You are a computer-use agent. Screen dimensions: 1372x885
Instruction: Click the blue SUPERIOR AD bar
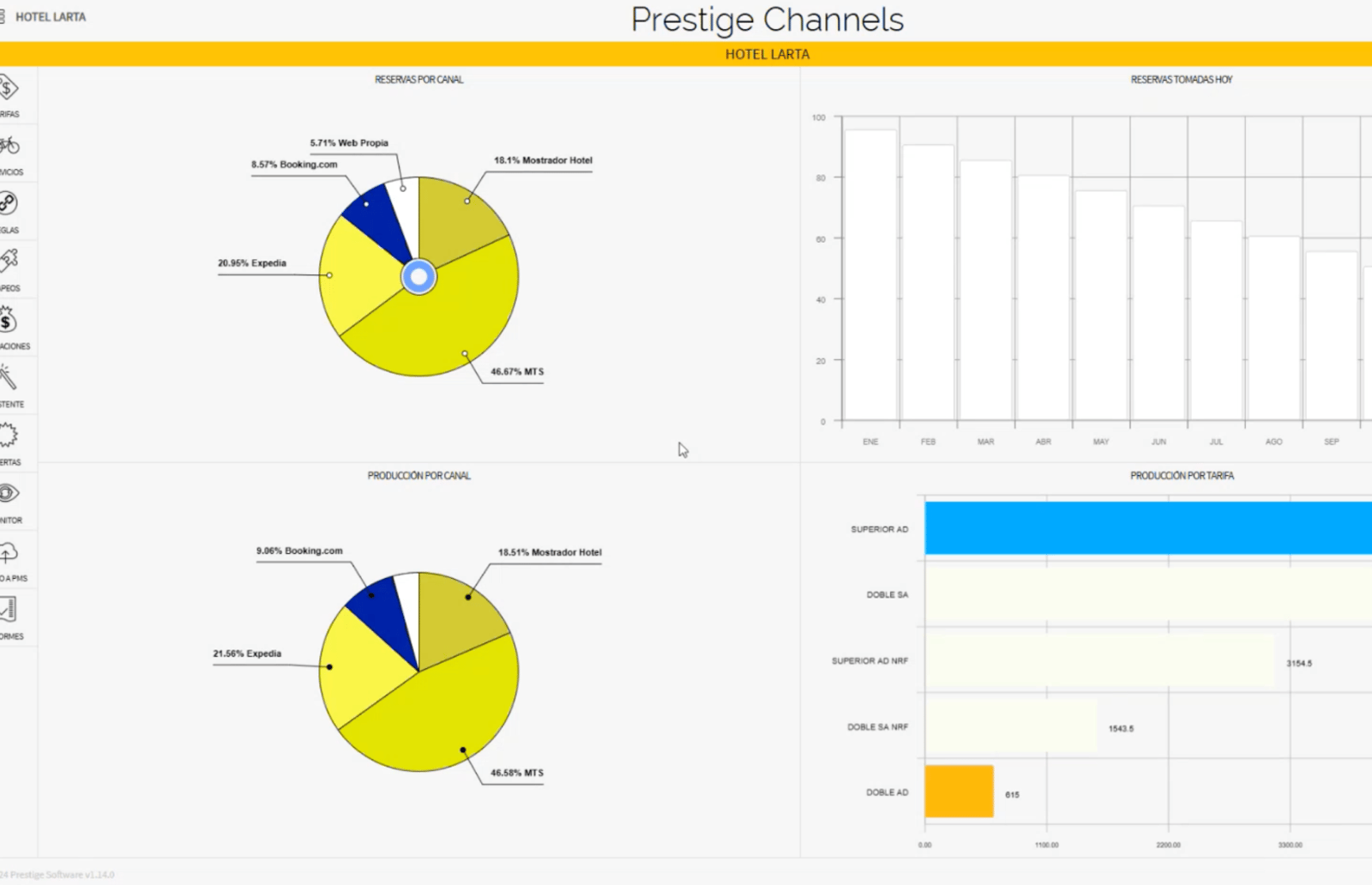pyautogui.click(x=1148, y=528)
